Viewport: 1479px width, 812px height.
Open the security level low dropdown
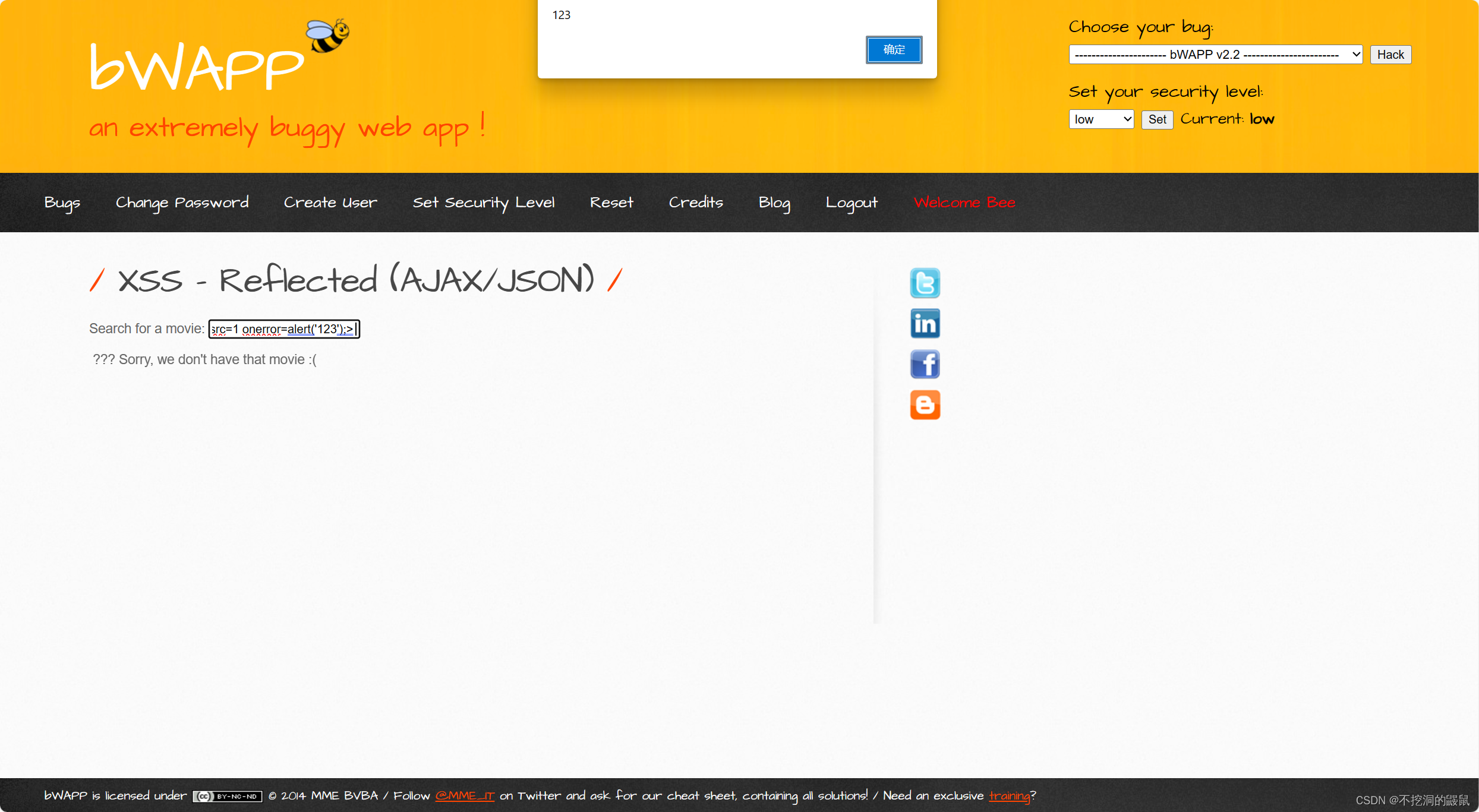(1101, 119)
